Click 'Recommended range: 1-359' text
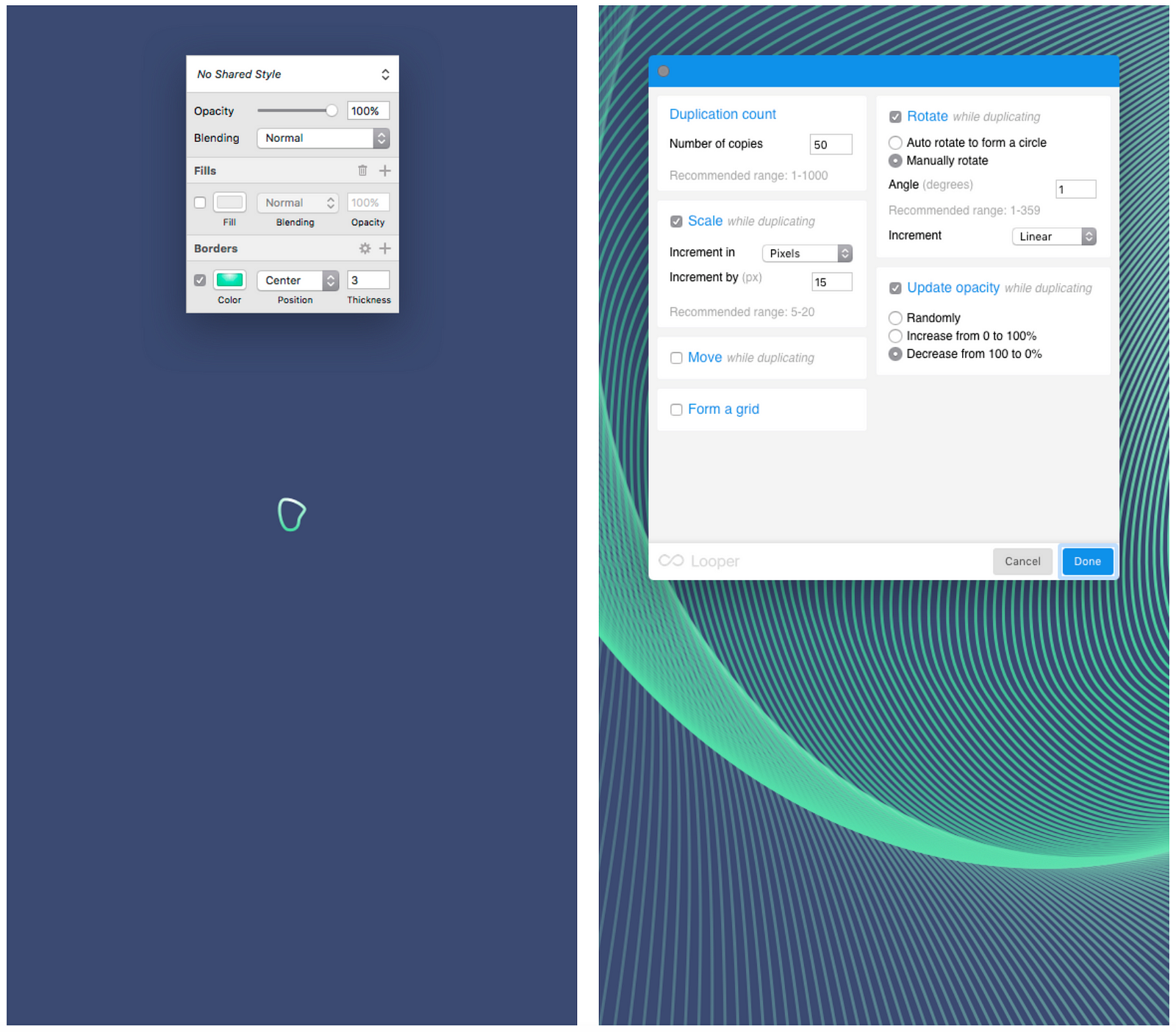Image resolution: width=1176 pixels, height=1032 pixels. pyautogui.click(x=964, y=210)
